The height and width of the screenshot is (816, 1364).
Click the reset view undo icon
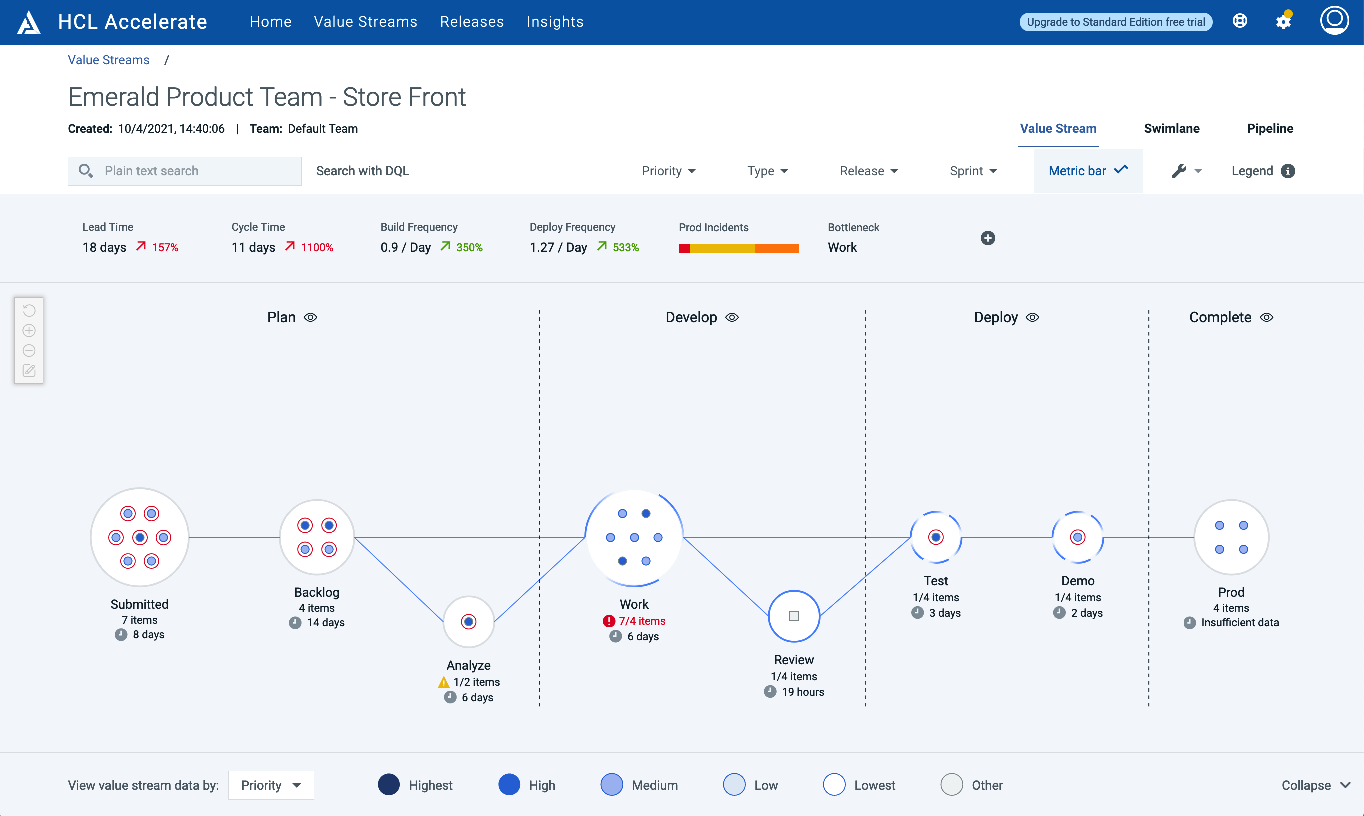click(29, 311)
